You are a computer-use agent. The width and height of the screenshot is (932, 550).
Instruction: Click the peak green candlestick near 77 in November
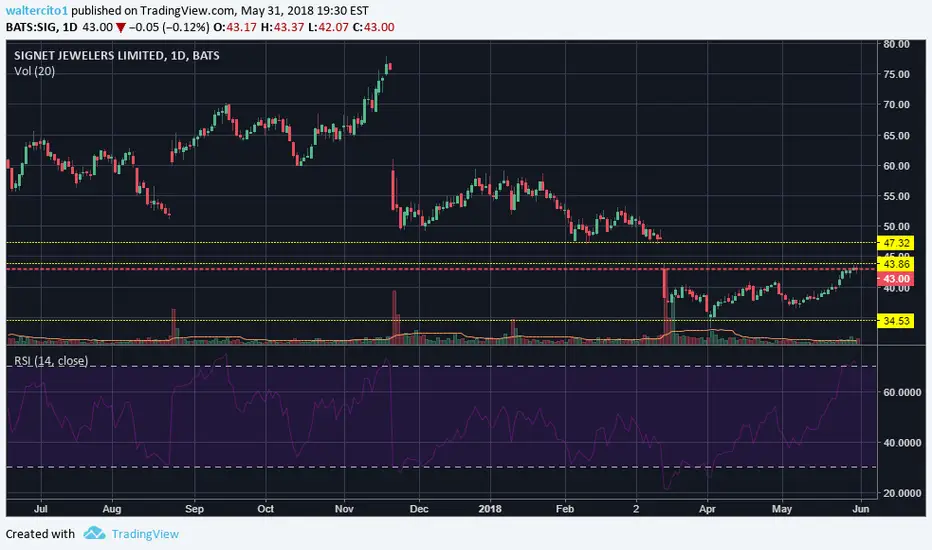point(386,68)
